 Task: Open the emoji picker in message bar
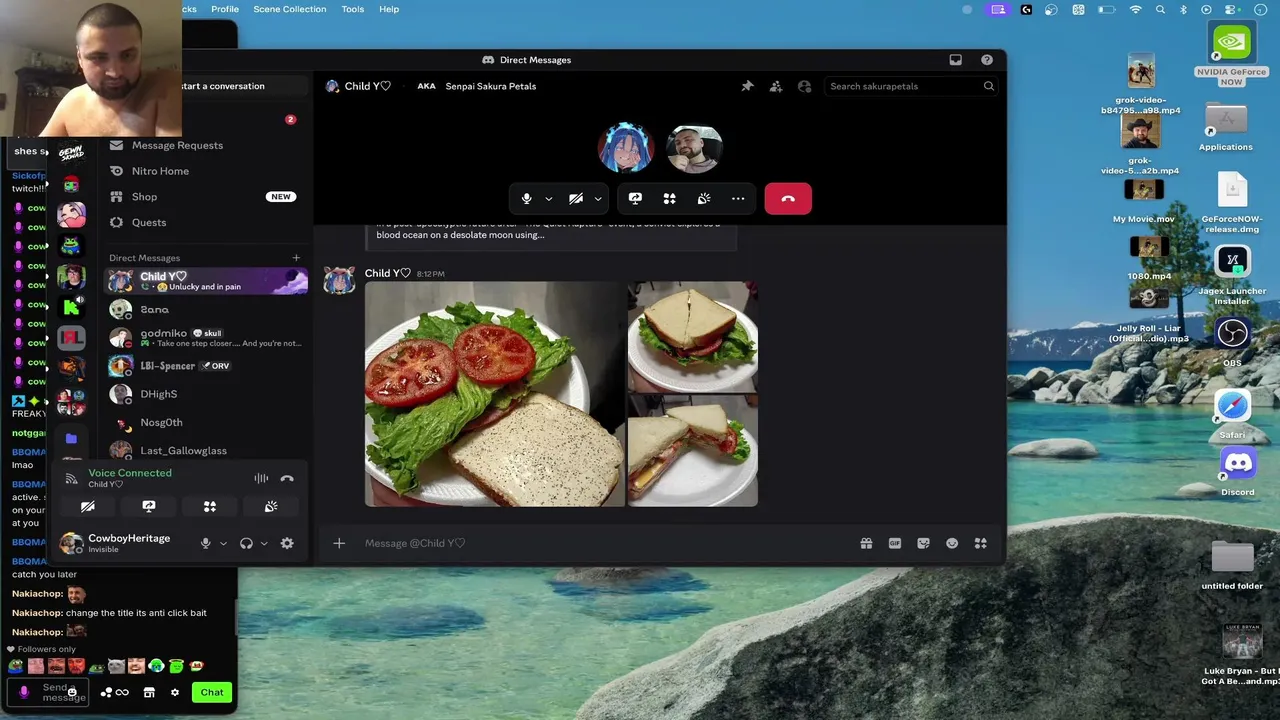pyautogui.click(x=952, y=543)
